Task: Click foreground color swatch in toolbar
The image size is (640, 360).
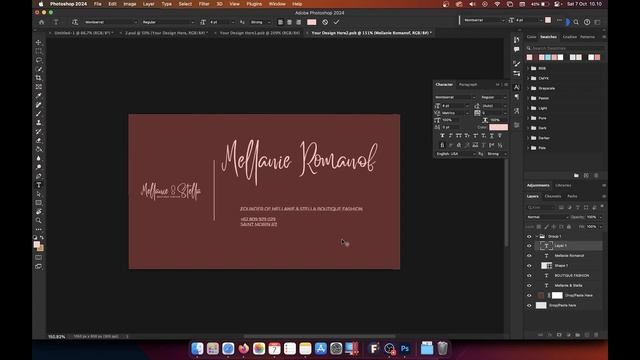Action: (37, 244)
